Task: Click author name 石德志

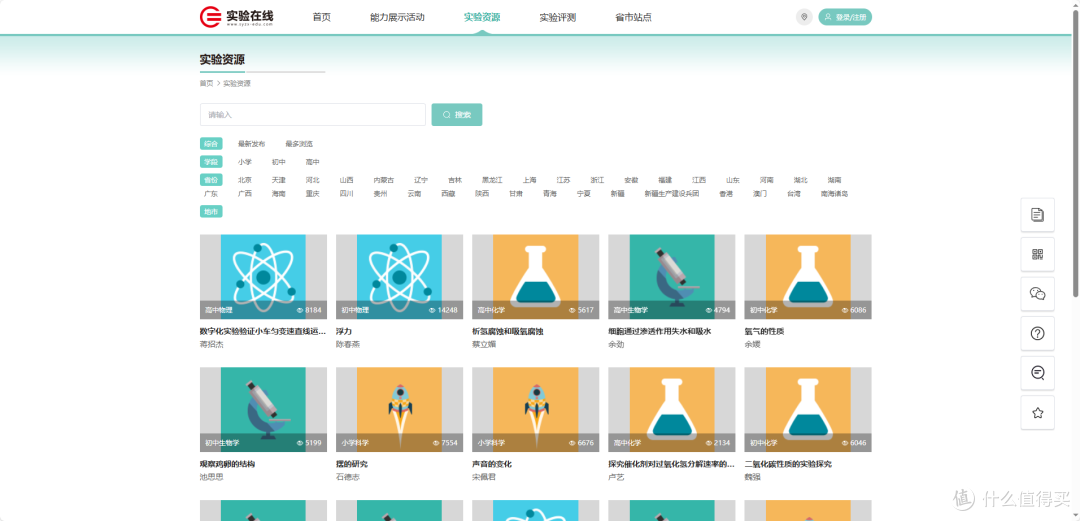Action: [x=348, y=477]
